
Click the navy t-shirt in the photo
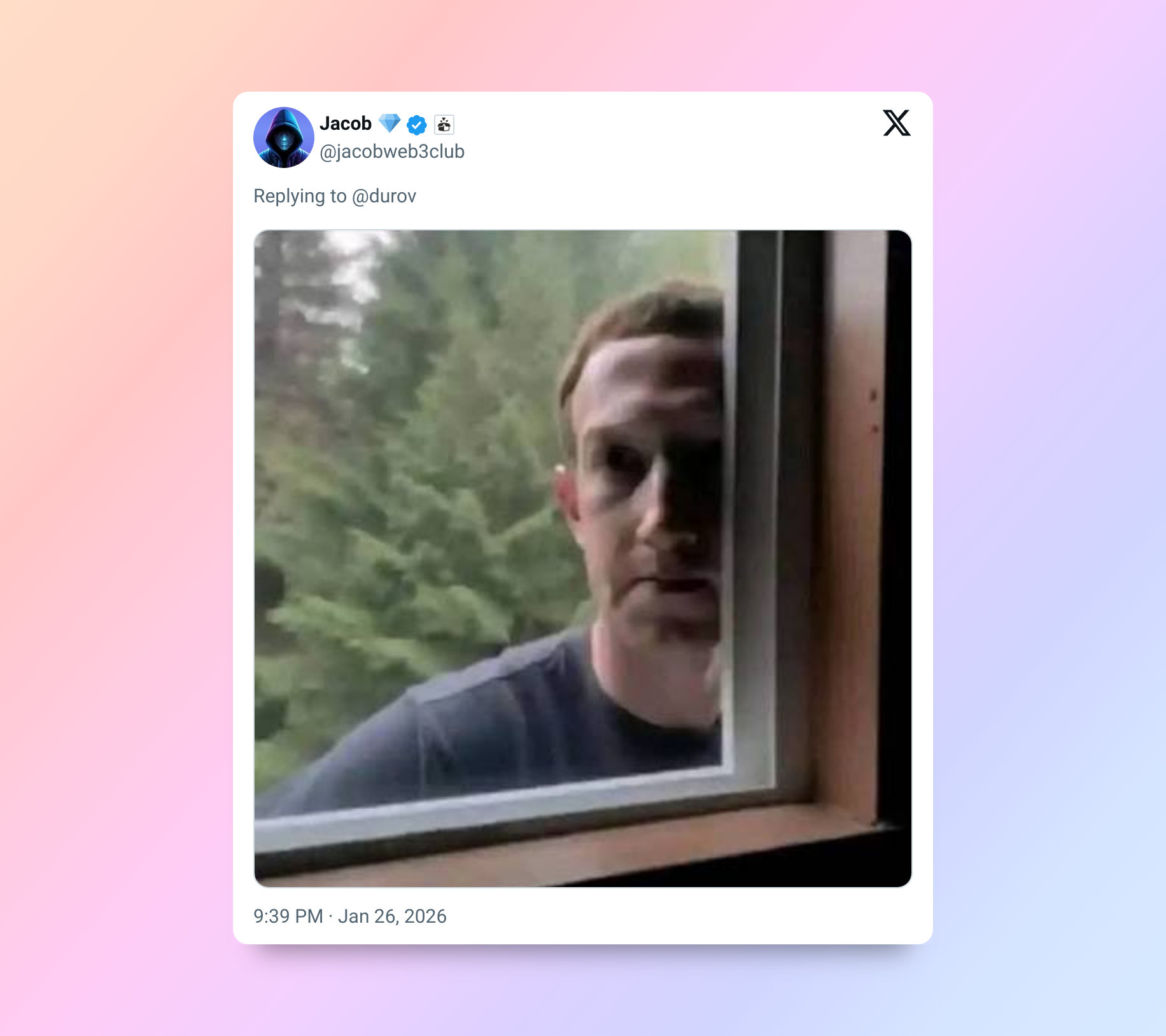[509, 719]
